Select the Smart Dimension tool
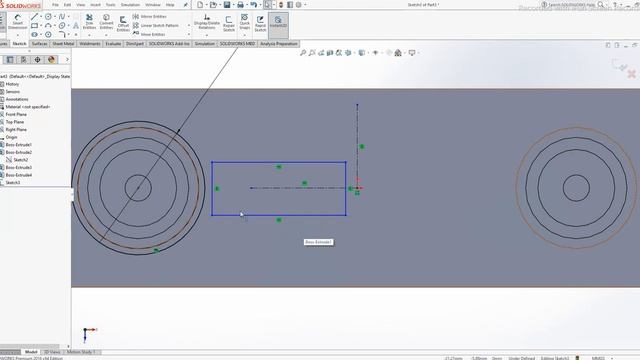The height and width of the screenshot is (360, 640). 18,22
